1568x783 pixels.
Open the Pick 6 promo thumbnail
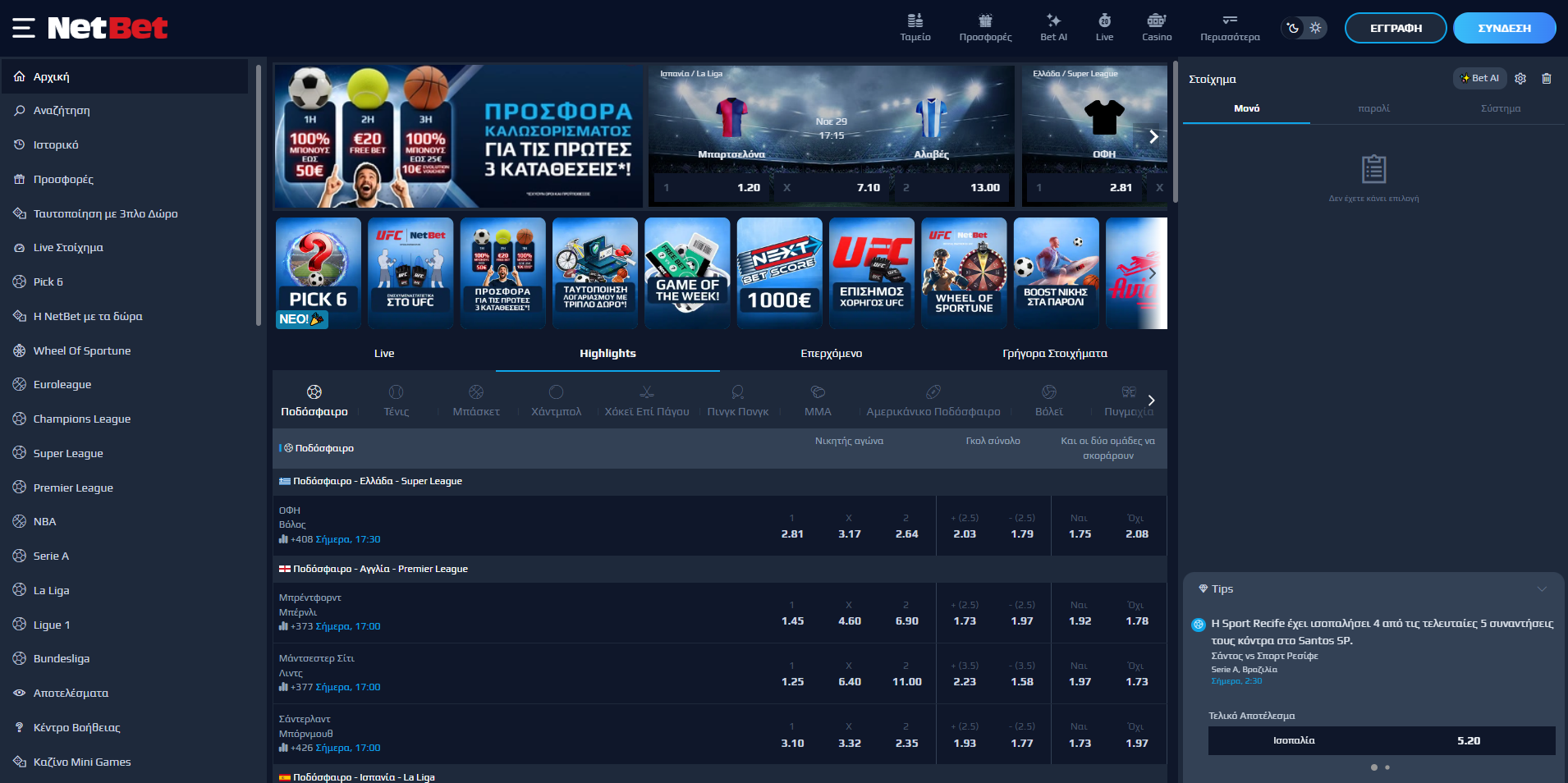click(x=319, y=273)
